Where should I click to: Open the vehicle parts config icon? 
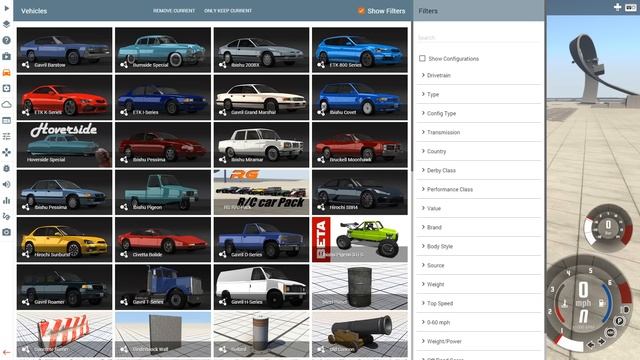coord(7,88)
